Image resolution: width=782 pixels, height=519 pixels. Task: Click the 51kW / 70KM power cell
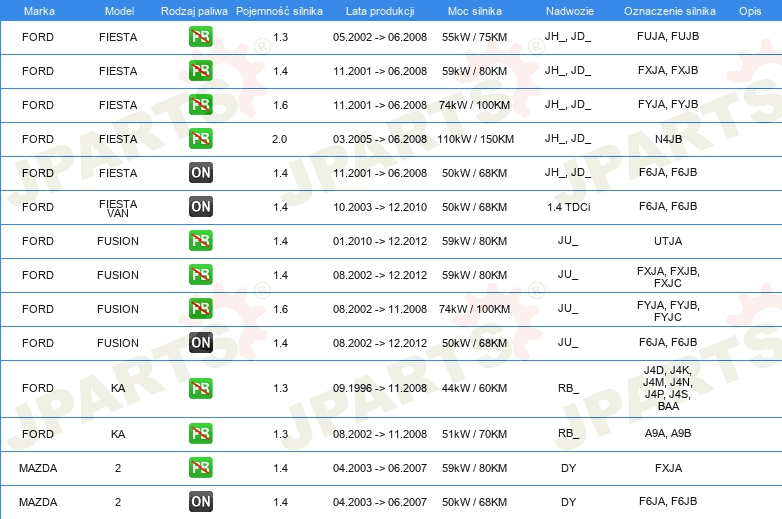(474, 434)
